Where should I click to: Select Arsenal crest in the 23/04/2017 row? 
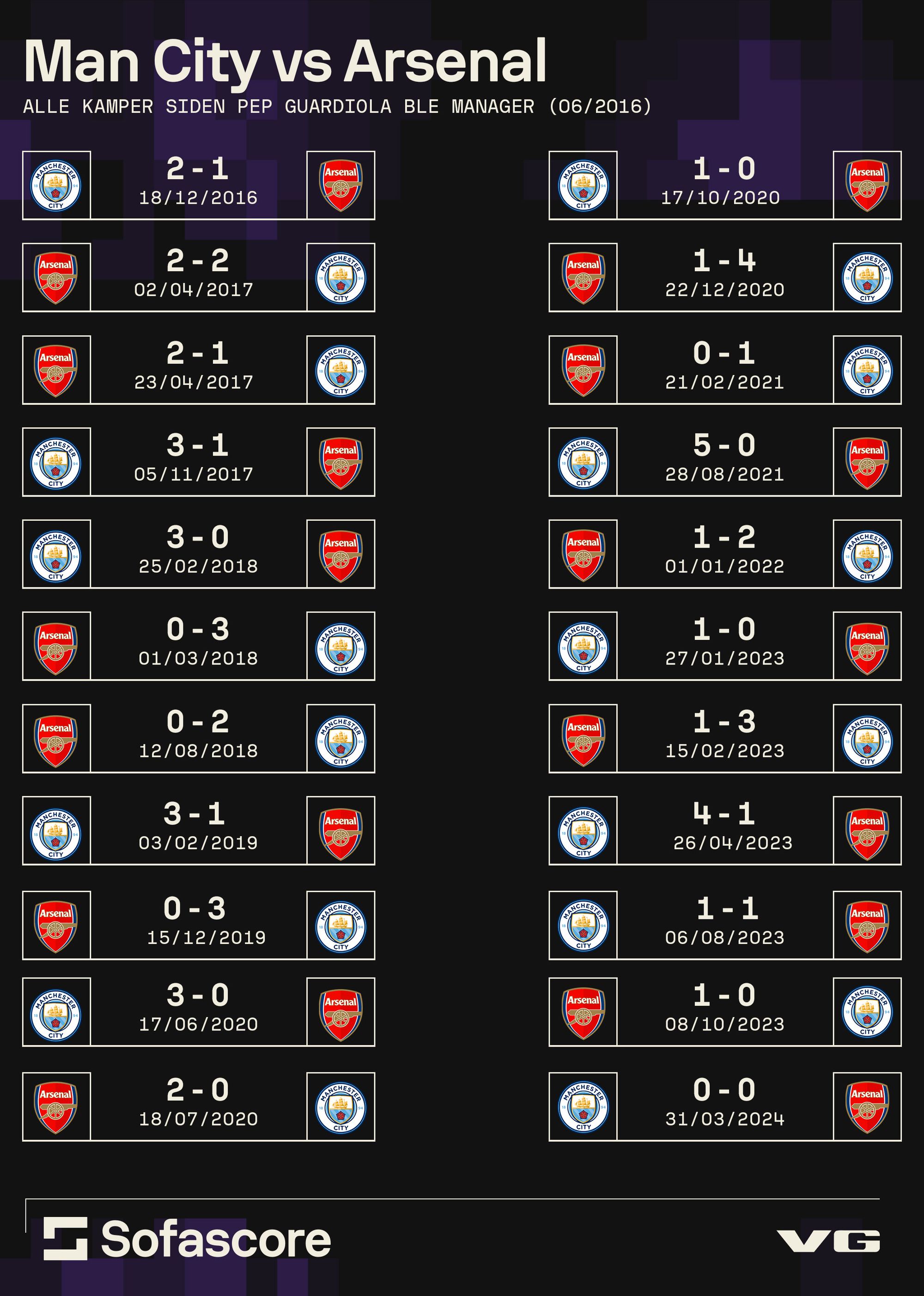56,371
